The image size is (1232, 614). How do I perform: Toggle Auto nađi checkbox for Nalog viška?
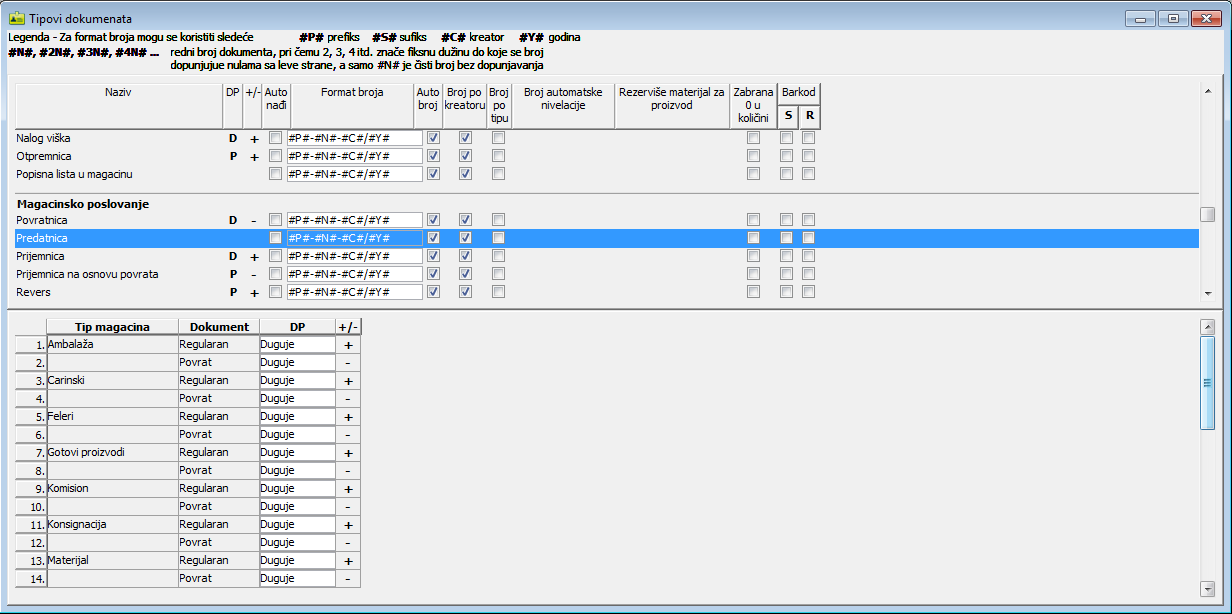[275, 138]
